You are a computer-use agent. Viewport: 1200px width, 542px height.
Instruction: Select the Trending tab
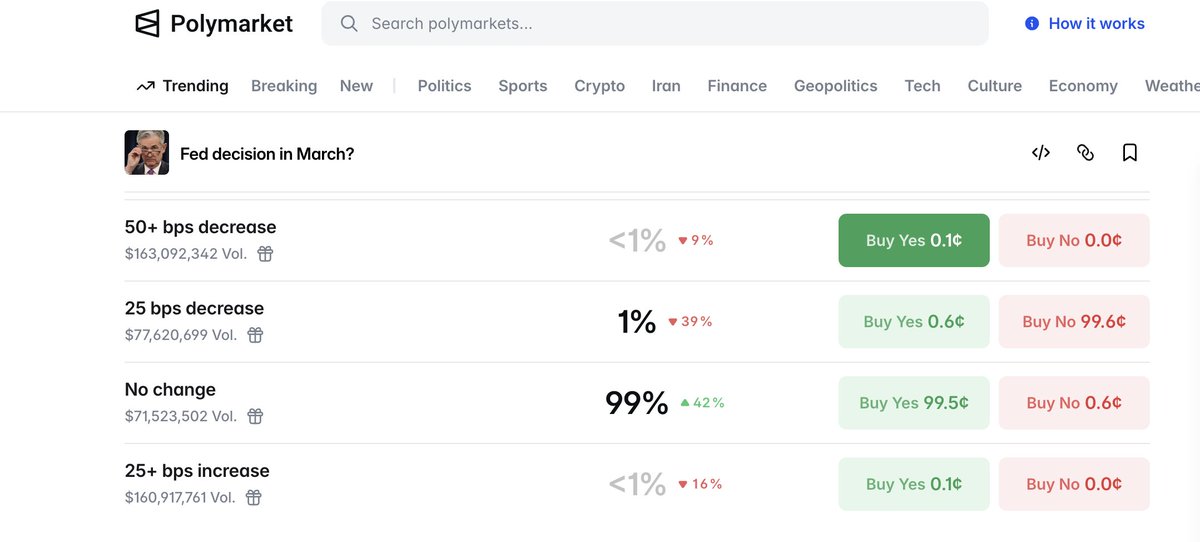(183, 86)
